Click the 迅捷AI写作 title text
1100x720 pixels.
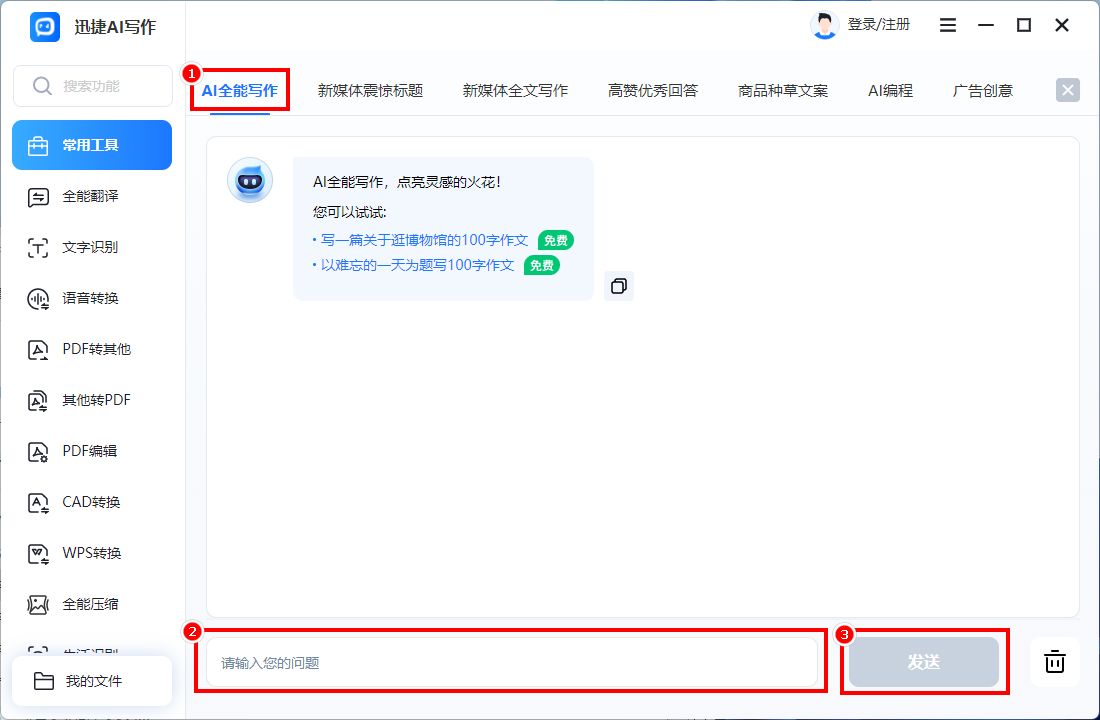115,27
